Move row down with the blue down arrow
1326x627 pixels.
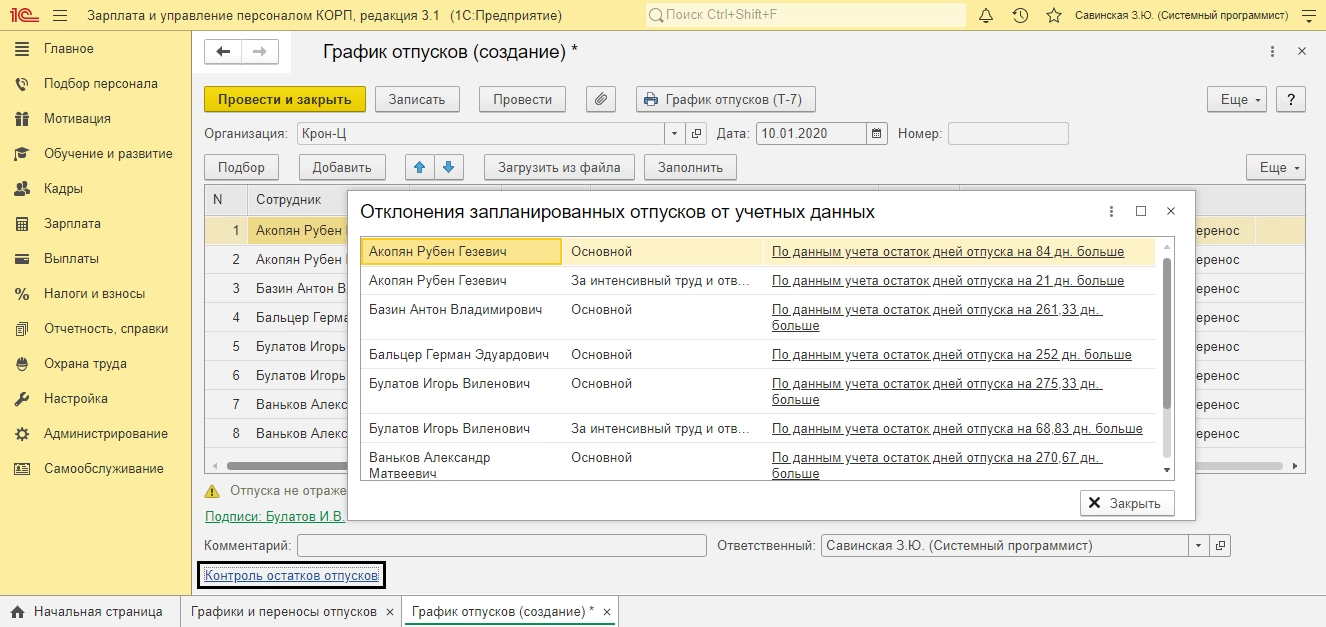point(448,167)
